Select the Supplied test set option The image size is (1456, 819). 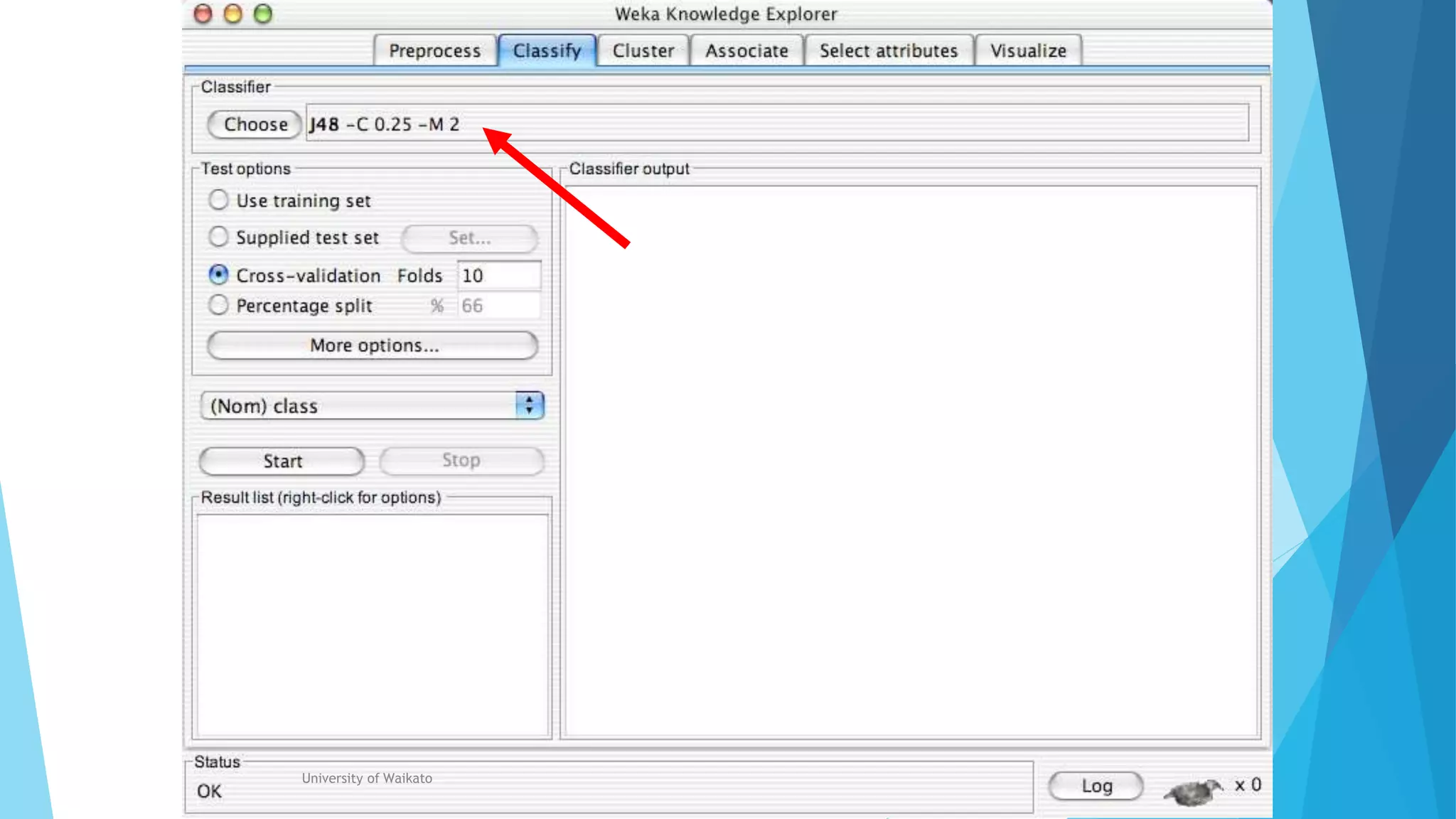(x=218, y=237)
